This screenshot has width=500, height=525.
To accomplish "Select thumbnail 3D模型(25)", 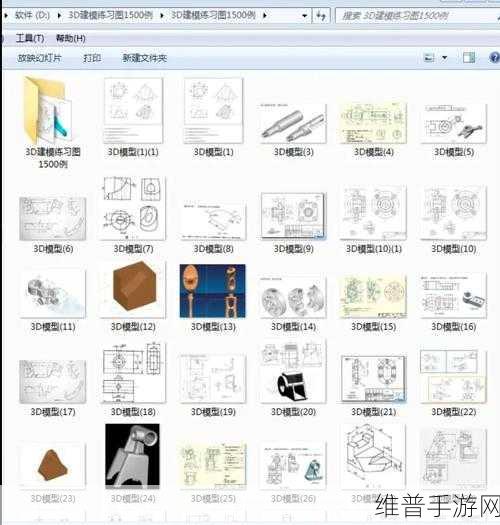I will click(213, 466).
